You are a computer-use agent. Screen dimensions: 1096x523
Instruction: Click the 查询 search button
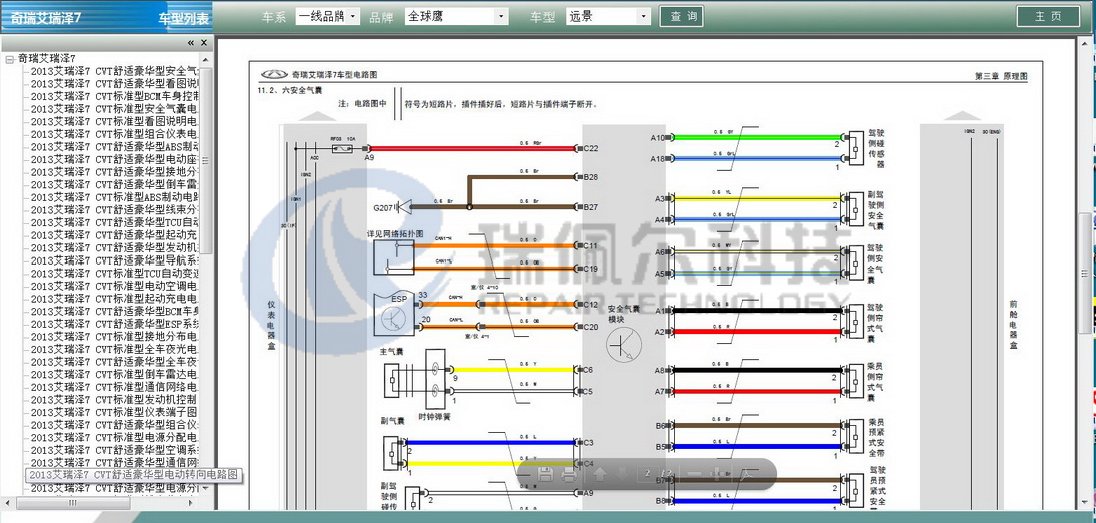pos(684,17)
